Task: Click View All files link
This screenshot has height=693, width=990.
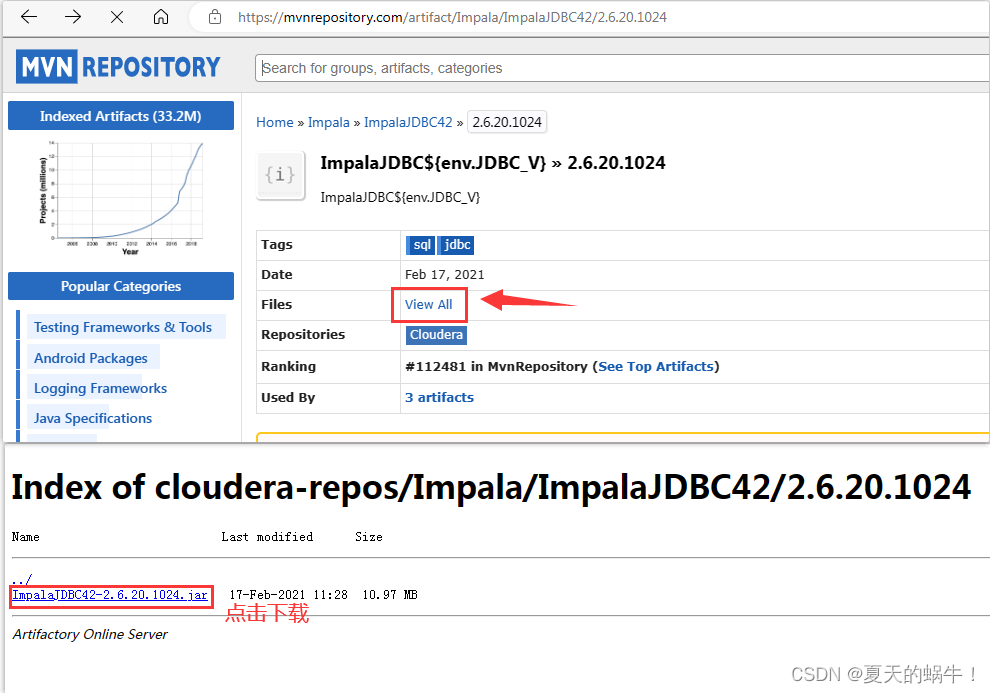Action: coord(429,305)
